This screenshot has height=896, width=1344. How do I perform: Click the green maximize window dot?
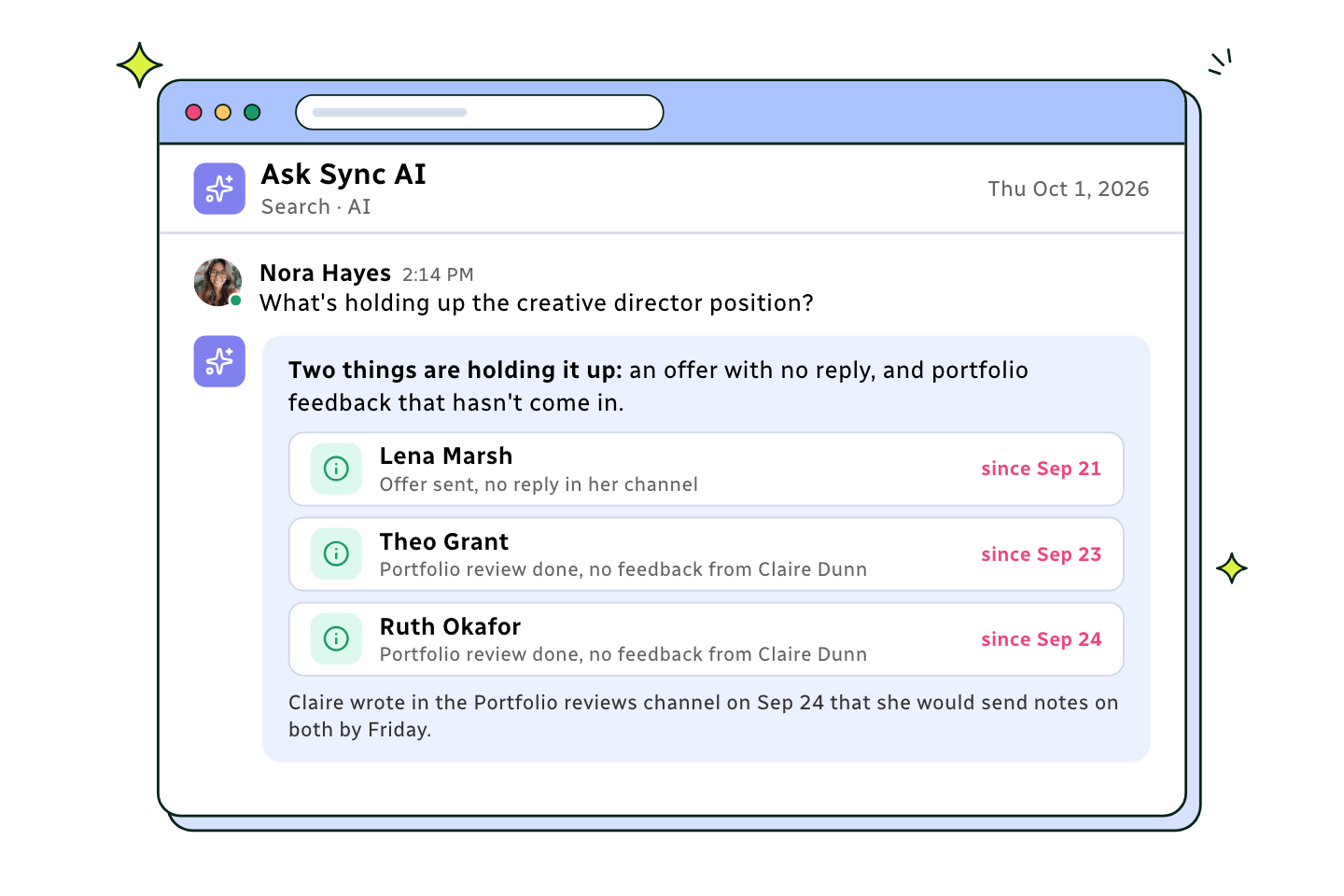pyautogui.click(x=252, y=112)
